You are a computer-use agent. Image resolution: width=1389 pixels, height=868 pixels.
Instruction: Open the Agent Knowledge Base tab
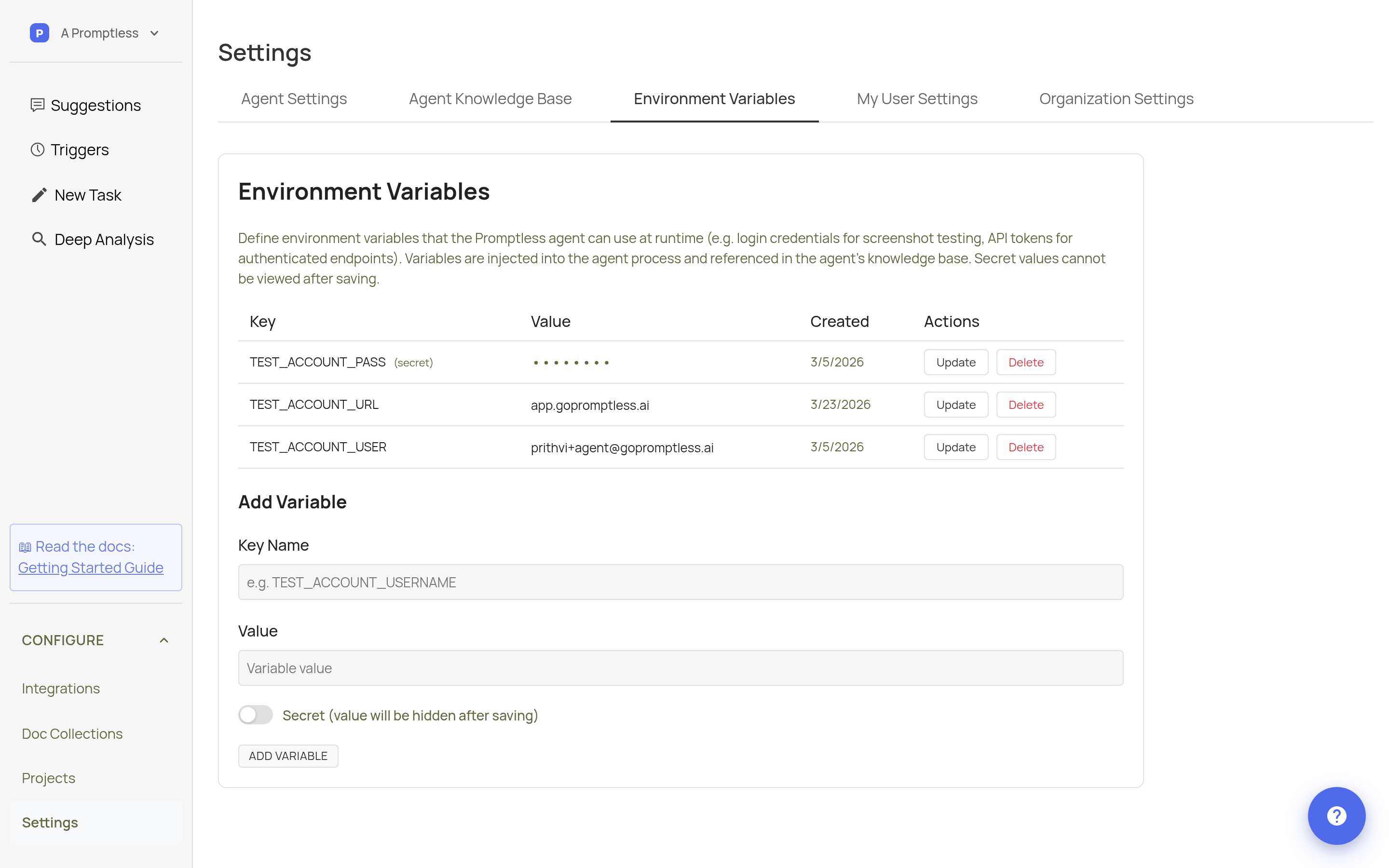click(x=490, y=98)
